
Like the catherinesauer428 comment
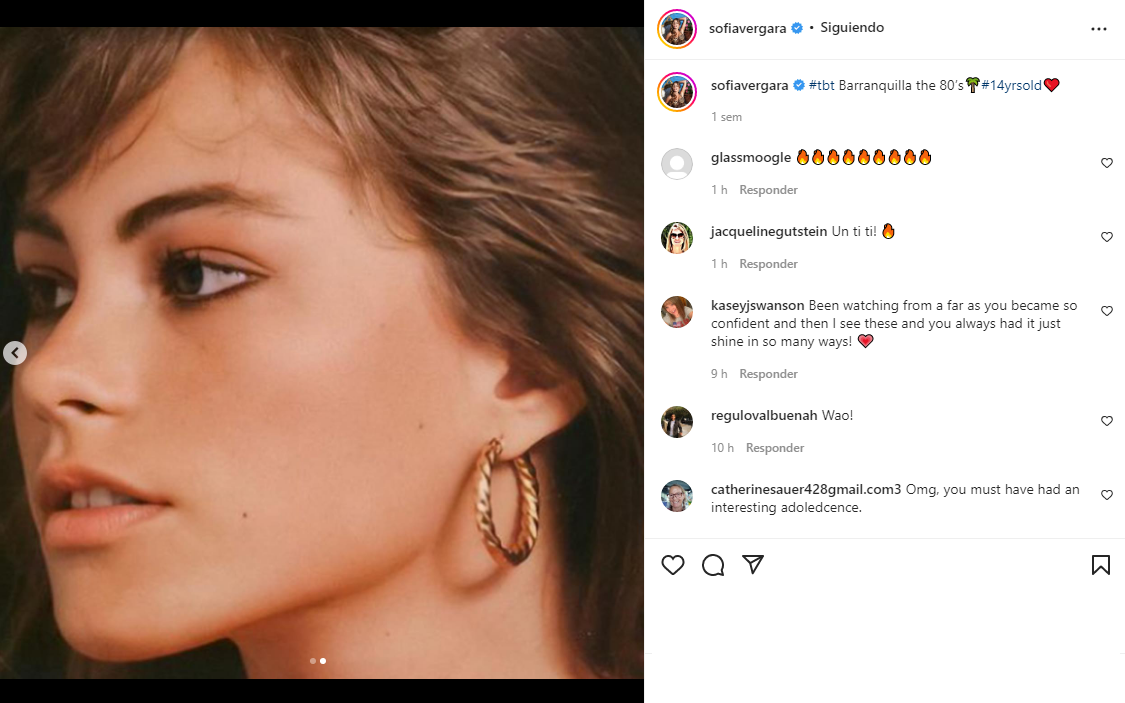(1106, 495)
